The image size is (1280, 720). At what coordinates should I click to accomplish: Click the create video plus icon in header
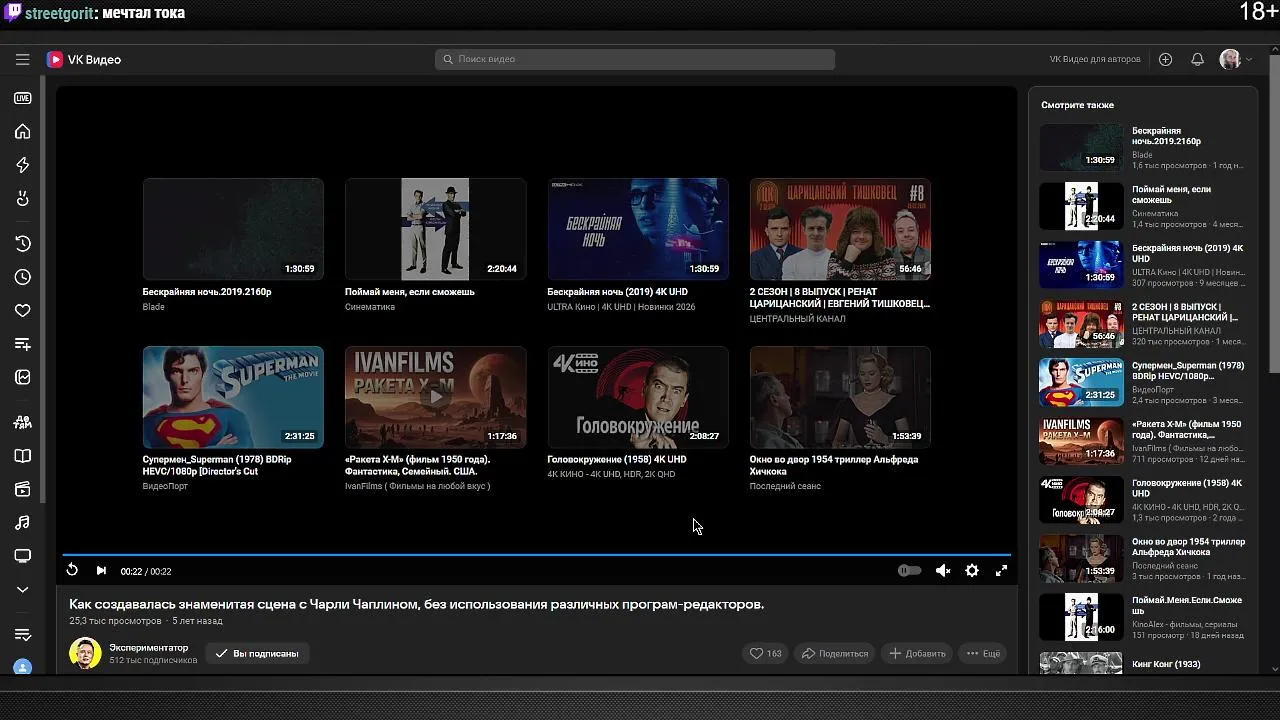[1165, 59]
